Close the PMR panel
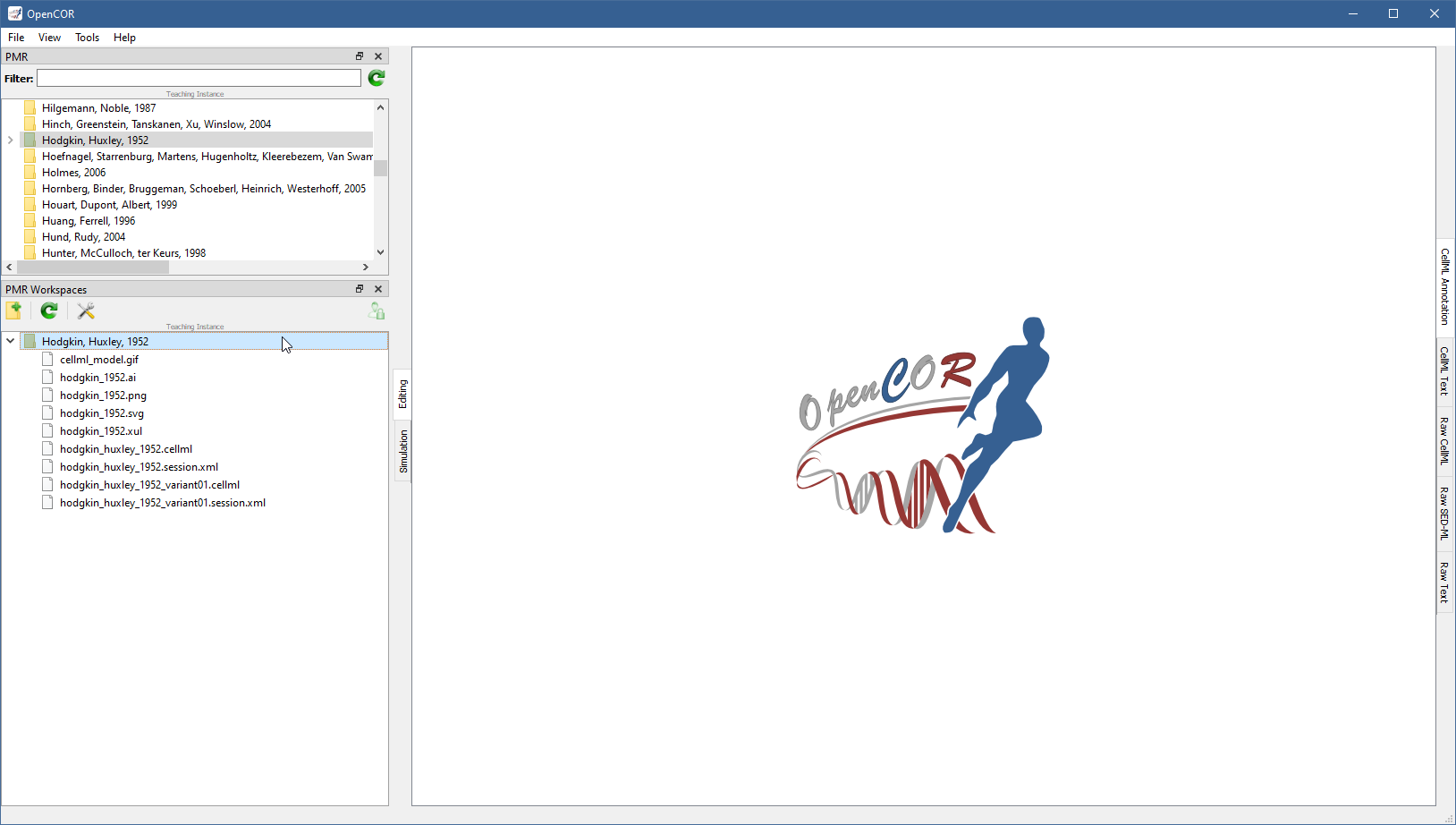 coord(378,56)
